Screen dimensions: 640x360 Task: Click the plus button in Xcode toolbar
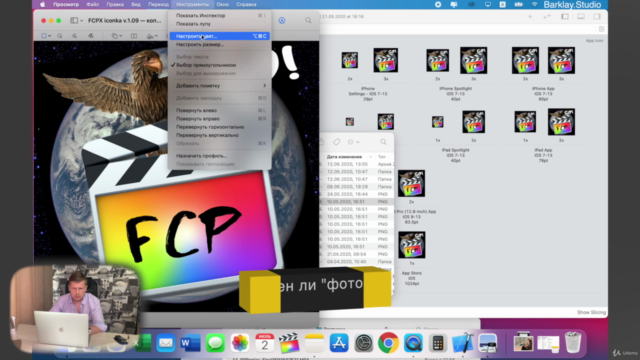[x=530, y=17]
